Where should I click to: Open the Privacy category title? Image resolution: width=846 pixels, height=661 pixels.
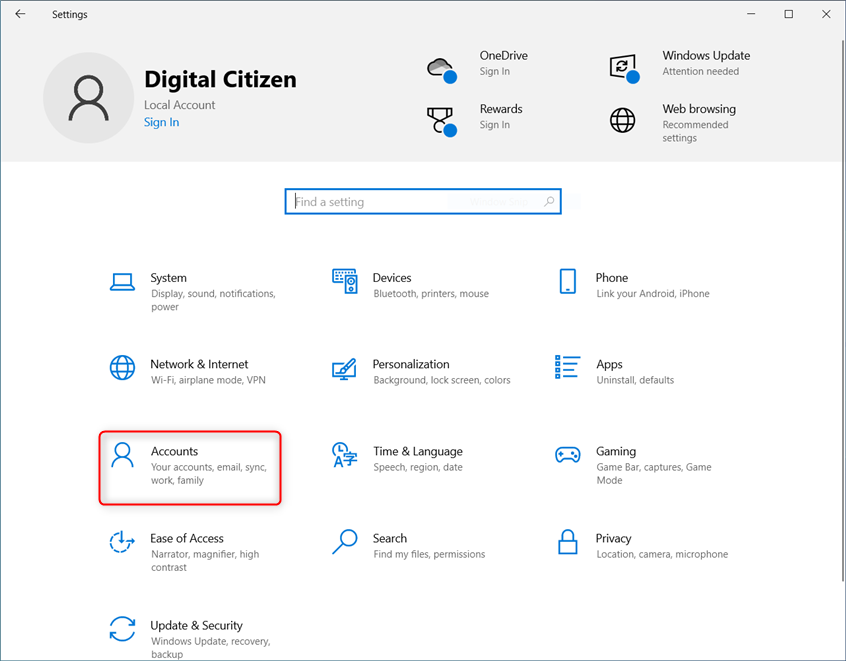coord(613,539)
